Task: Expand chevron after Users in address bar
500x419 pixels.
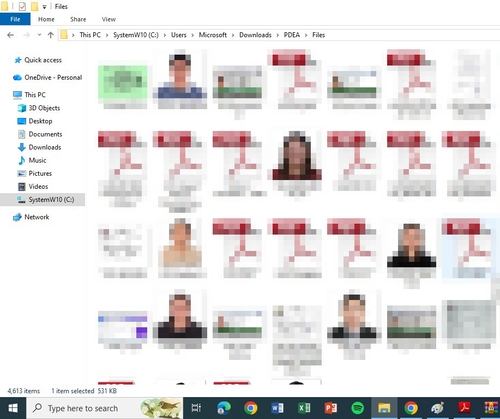Action: click(192, 35)
